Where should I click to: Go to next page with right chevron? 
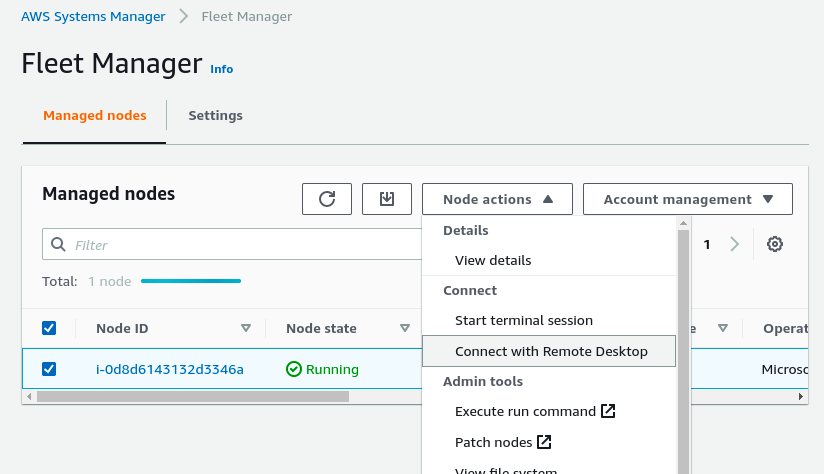(x=735, y=244)
